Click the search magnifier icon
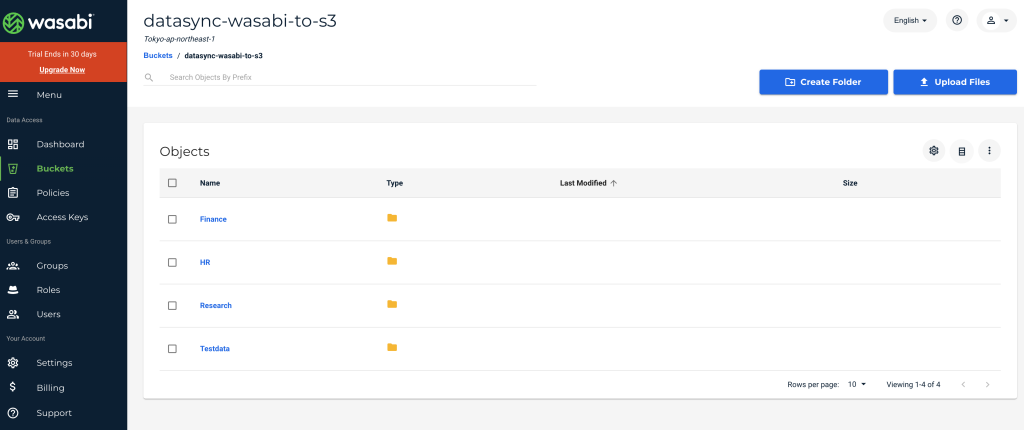Viewport: 1024px width, 430px height. tap(149, 77)
